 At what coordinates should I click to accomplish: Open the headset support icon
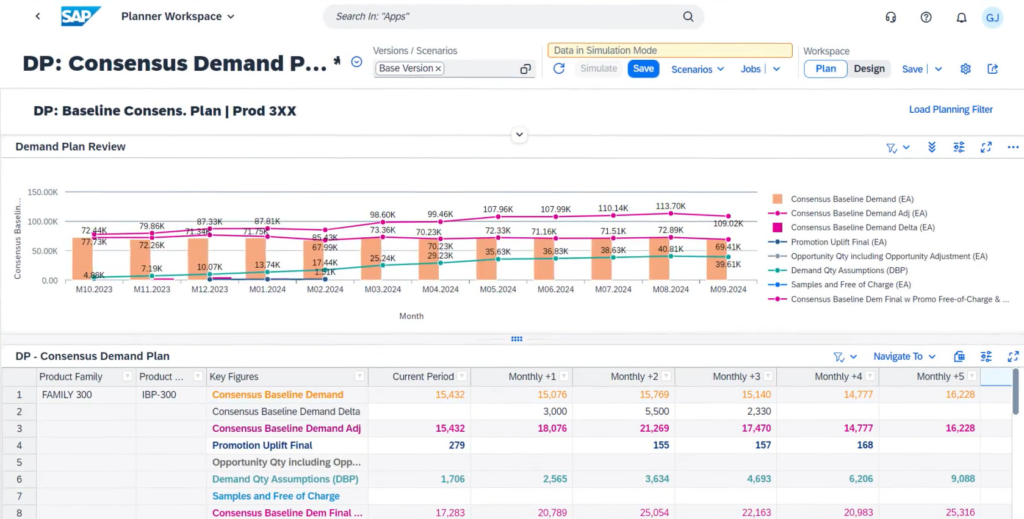(891, 18)
